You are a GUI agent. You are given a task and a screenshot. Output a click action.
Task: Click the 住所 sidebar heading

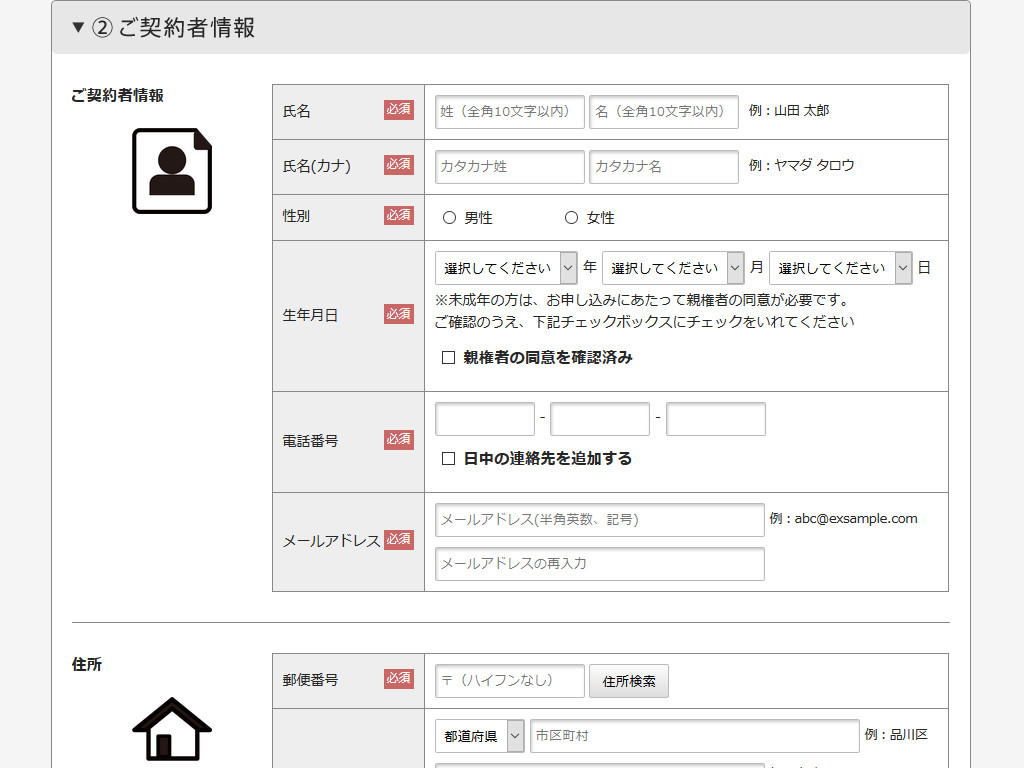[x=87, y=665]
